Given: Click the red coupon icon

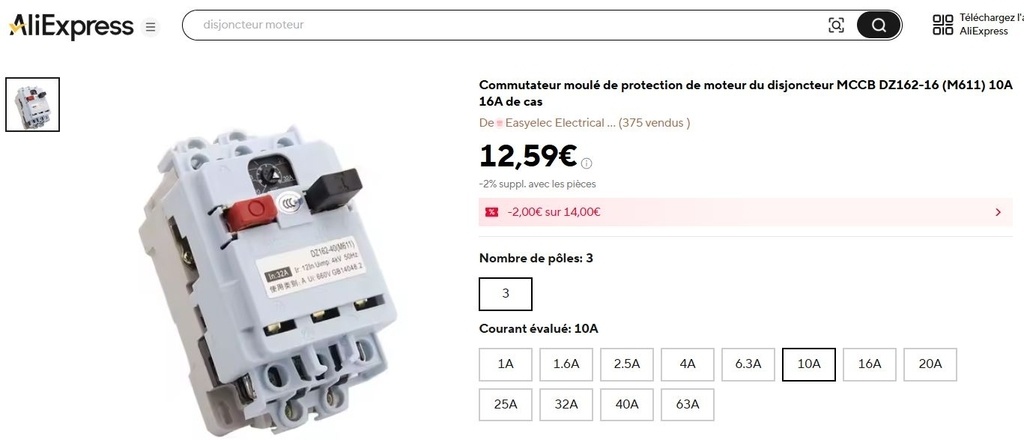Looking at the screenshot, I should click(x=491, y=212).
